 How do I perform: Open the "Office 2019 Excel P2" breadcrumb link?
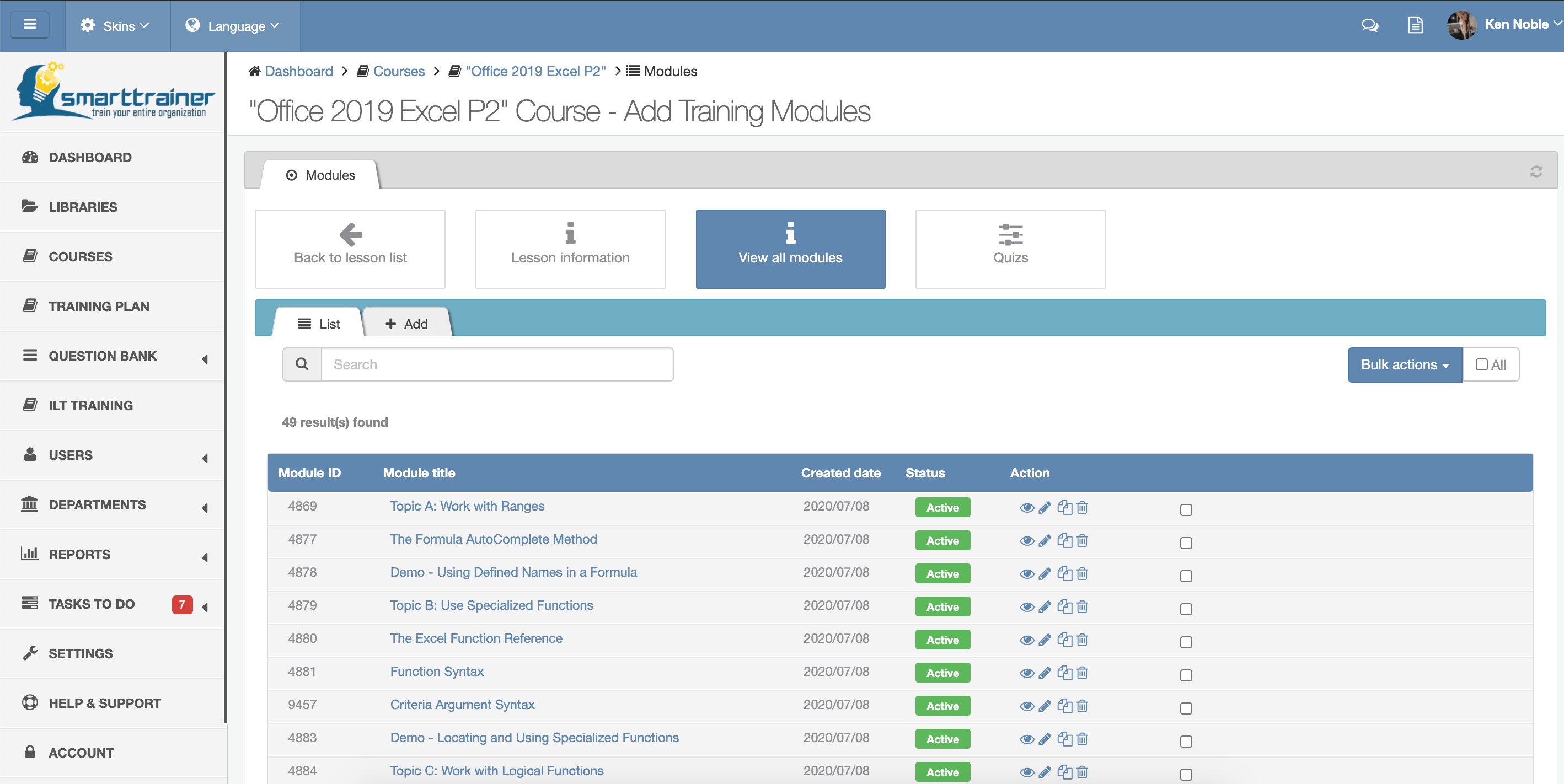click(535, 71)
